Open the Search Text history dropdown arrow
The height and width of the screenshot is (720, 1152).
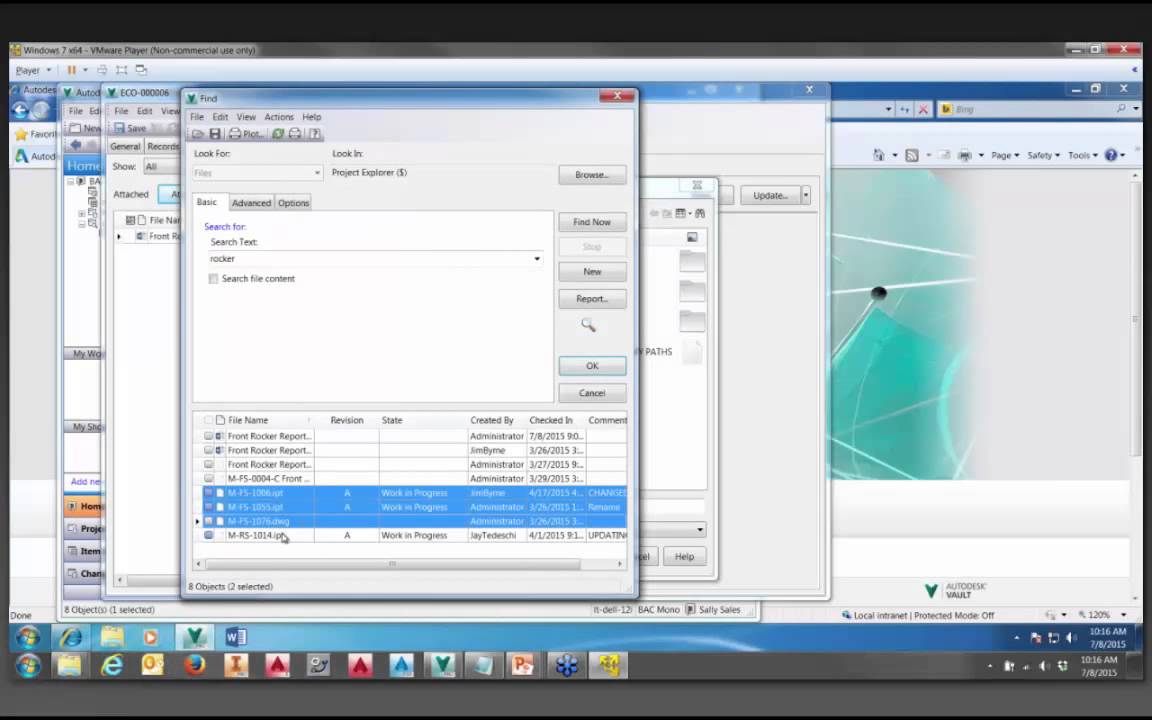[537, 259]
